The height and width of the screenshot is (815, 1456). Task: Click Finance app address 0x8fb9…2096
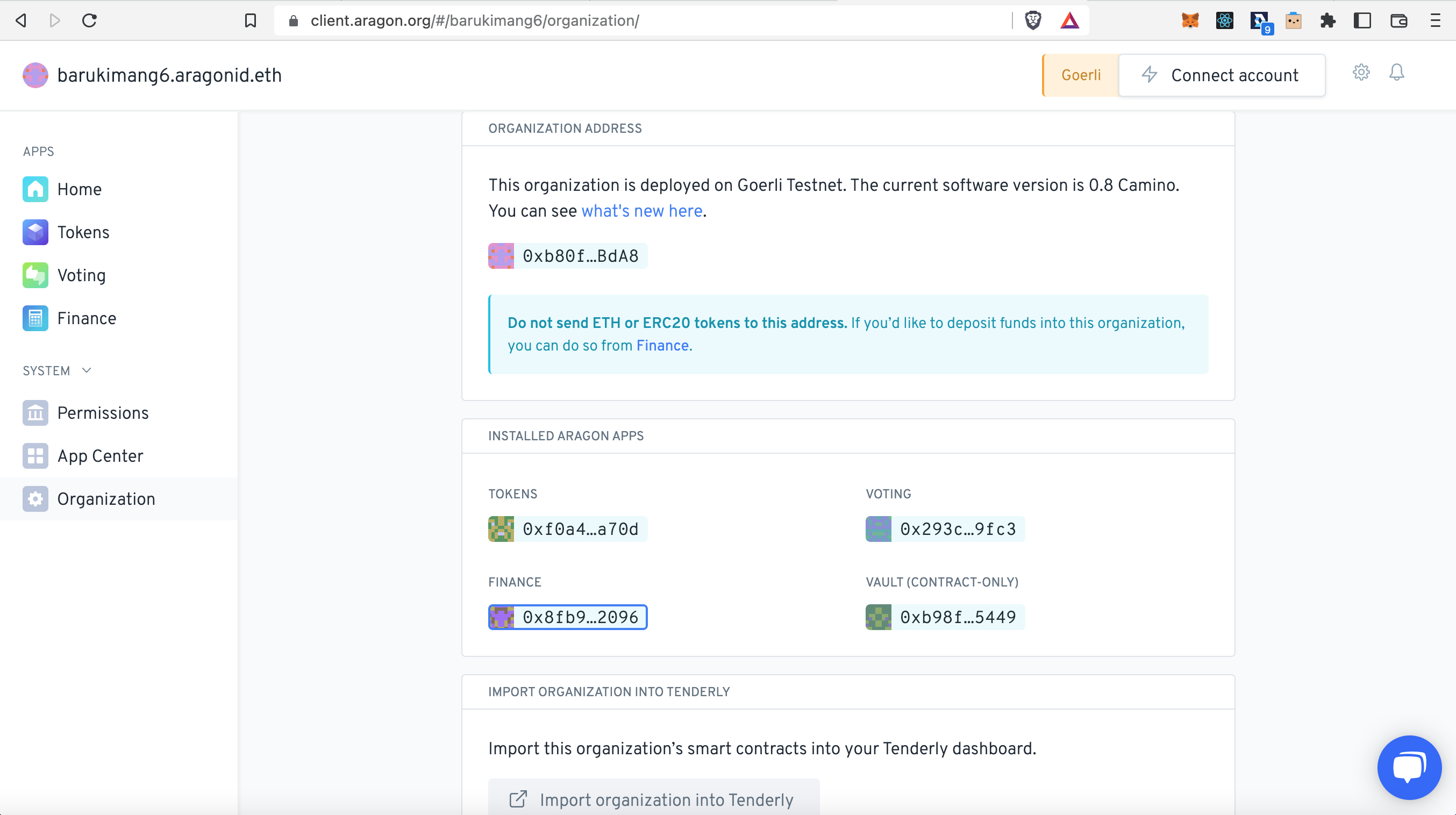tap(568, 617)
